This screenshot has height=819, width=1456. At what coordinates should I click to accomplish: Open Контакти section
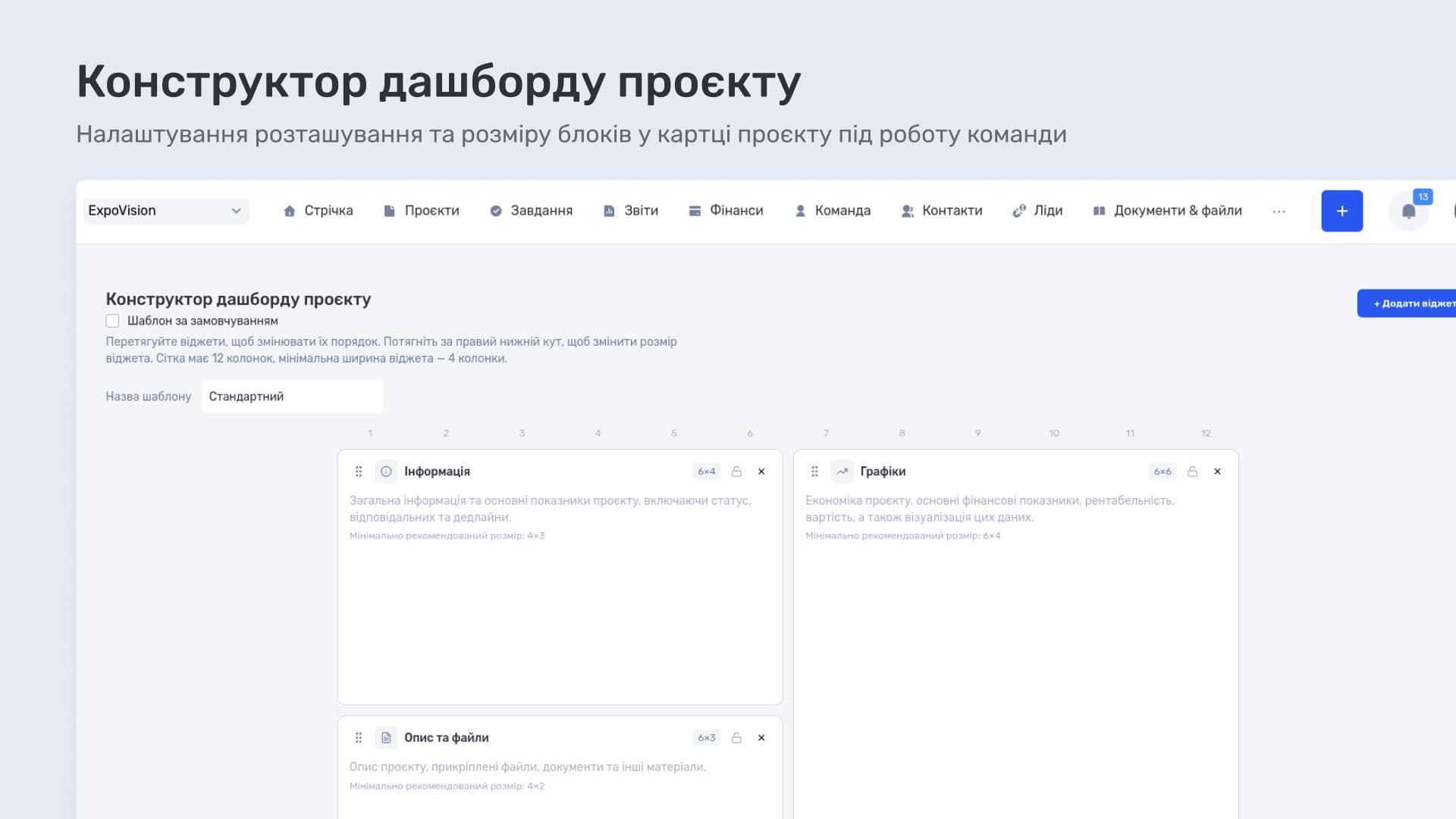coord(942,211)
